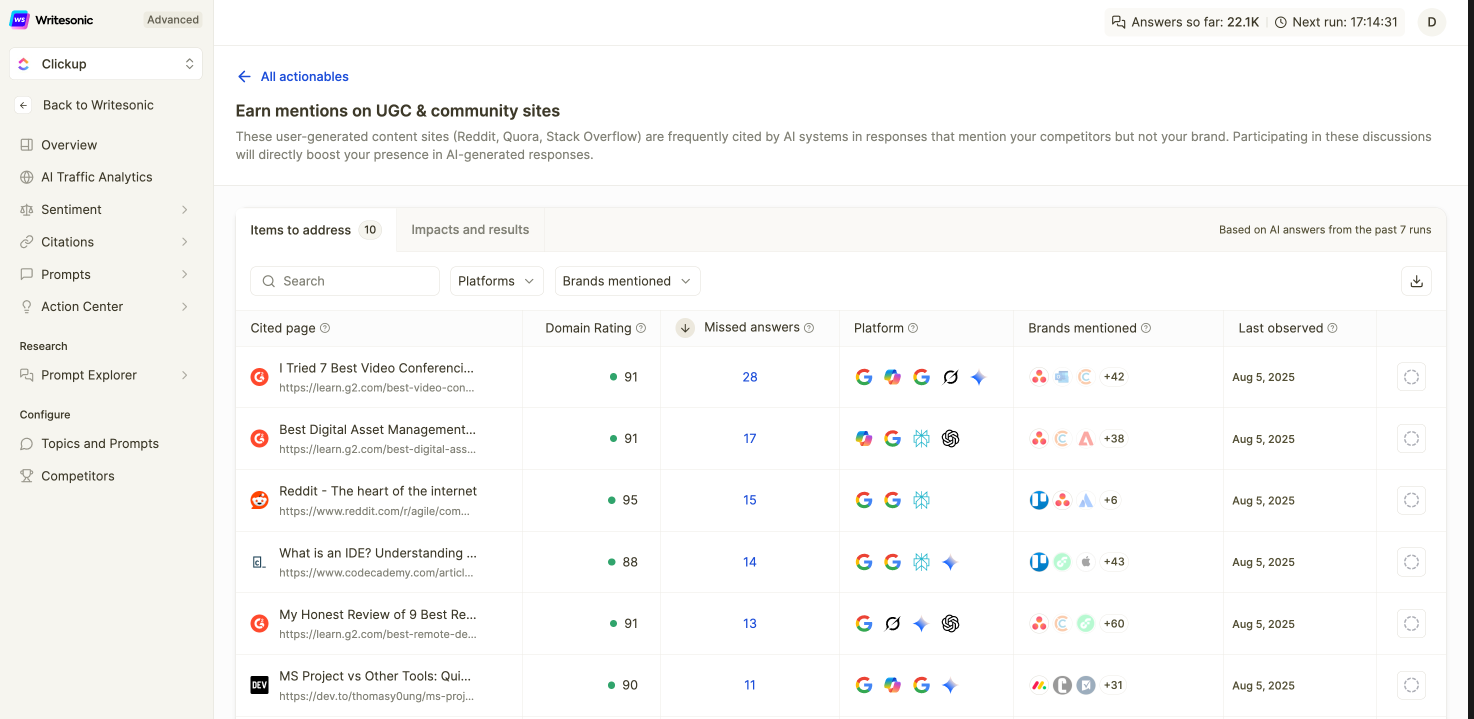Click the Answers so far counter
The height and width of the screenshot is (719, 1474).
[1185, 22]
